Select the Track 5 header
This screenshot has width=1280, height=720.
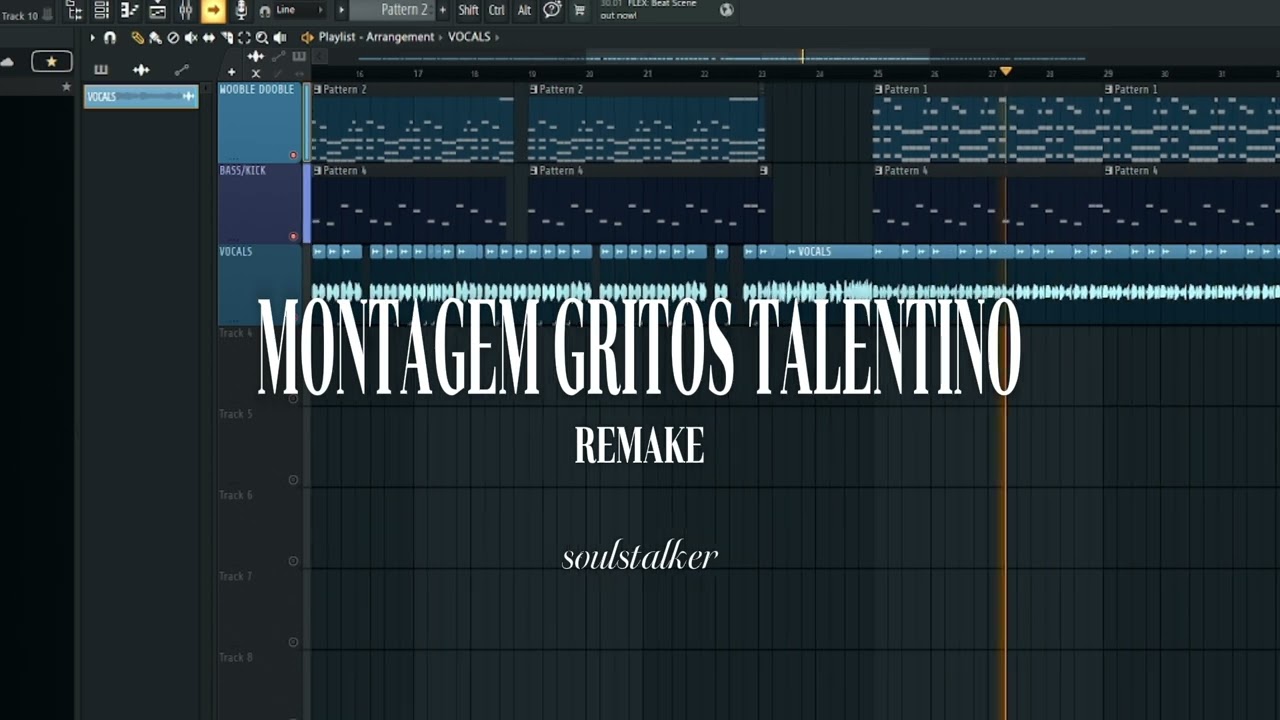pos(260,446)
